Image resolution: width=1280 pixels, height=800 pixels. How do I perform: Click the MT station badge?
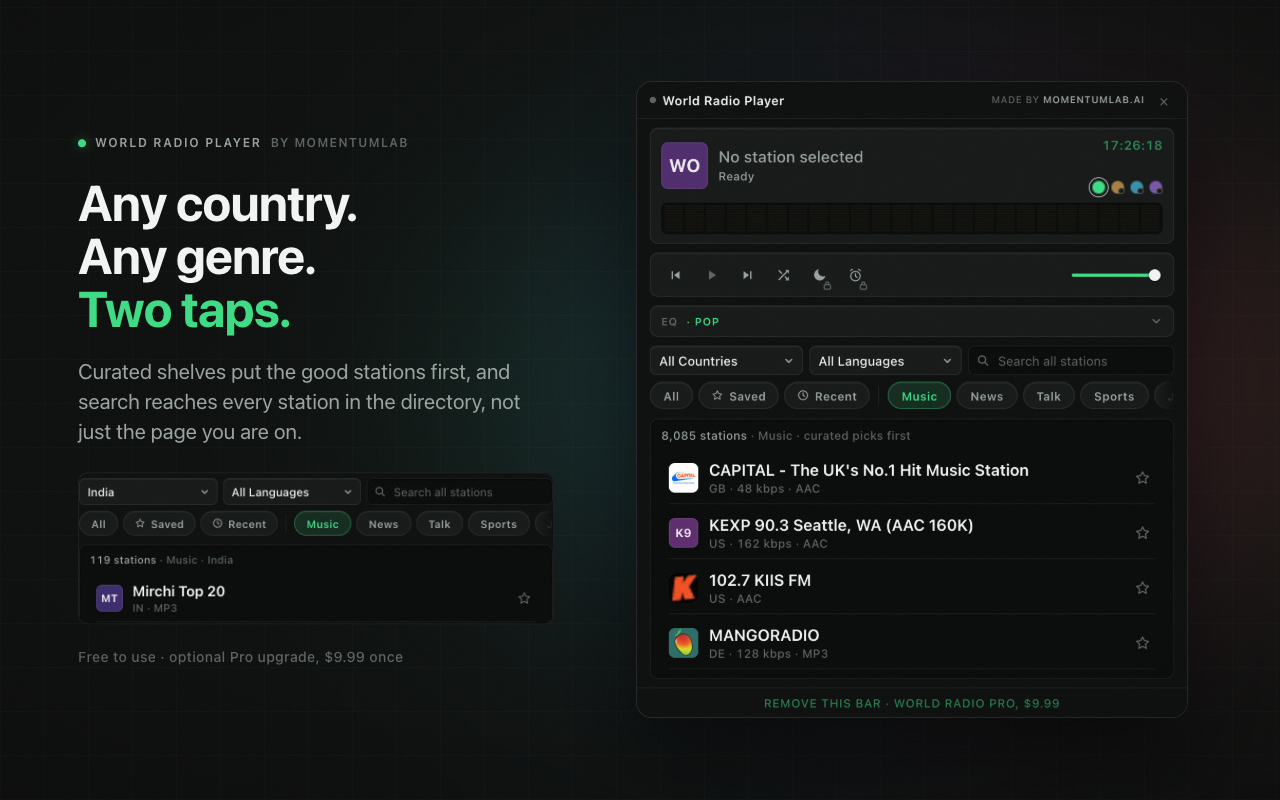(x=109, y=598)
